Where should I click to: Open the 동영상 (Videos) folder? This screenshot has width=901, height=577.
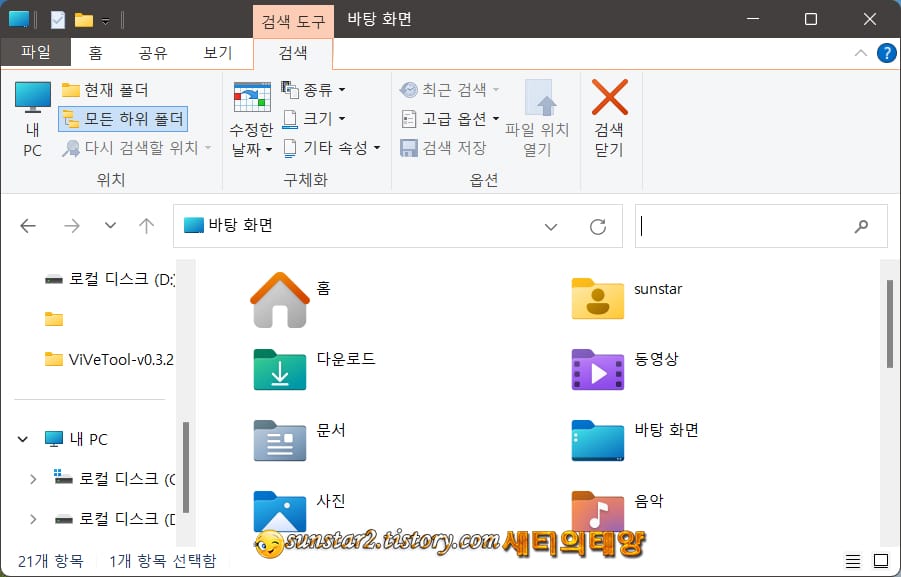598,370
